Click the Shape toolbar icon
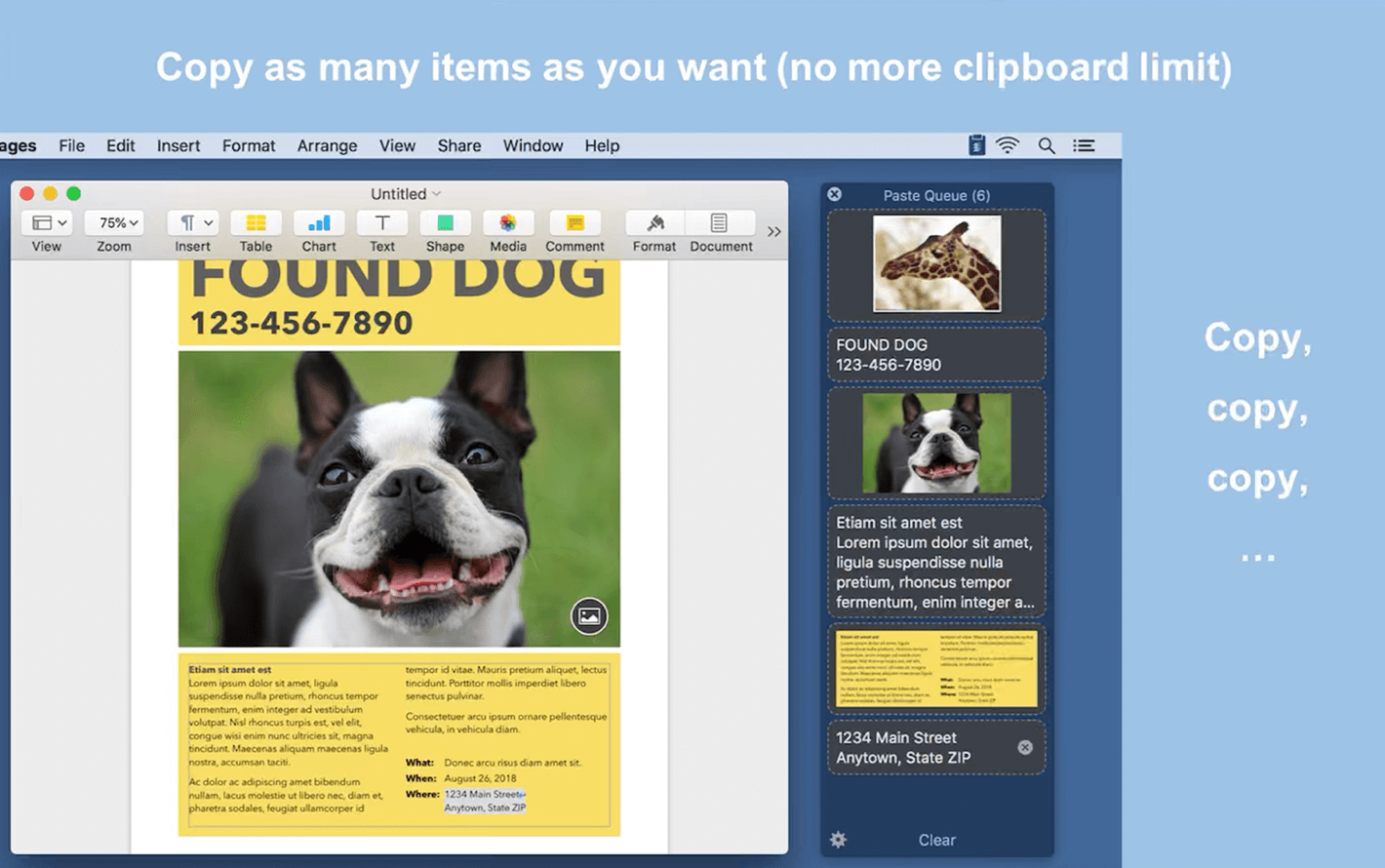 445,223
